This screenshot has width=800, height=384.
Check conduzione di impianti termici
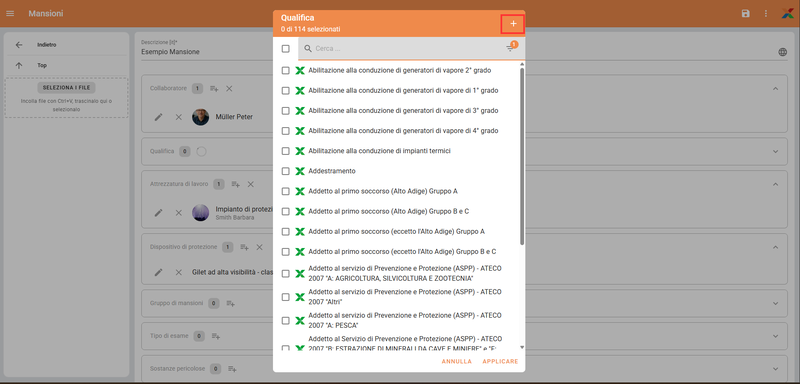click(x=286, y=151)
